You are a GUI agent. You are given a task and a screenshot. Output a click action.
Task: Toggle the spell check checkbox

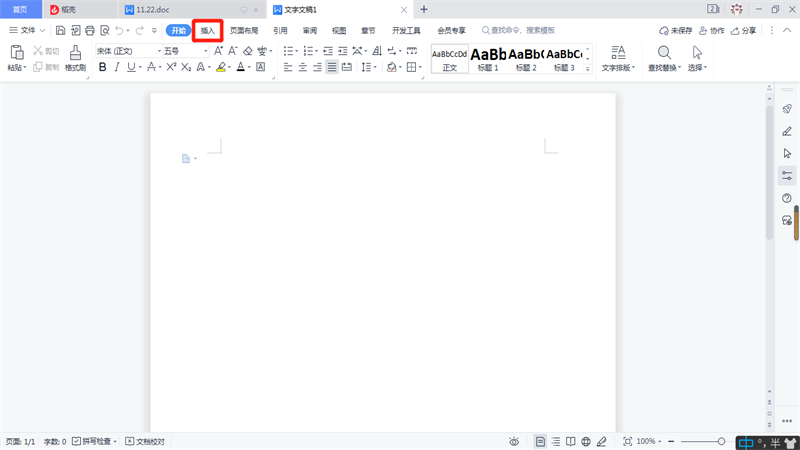point(76,441)
